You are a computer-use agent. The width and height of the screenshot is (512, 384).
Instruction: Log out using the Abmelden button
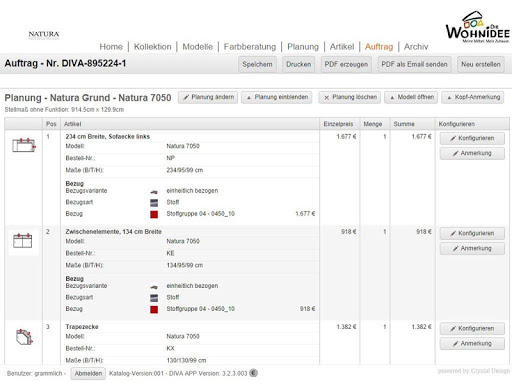(x=88, y=374)
